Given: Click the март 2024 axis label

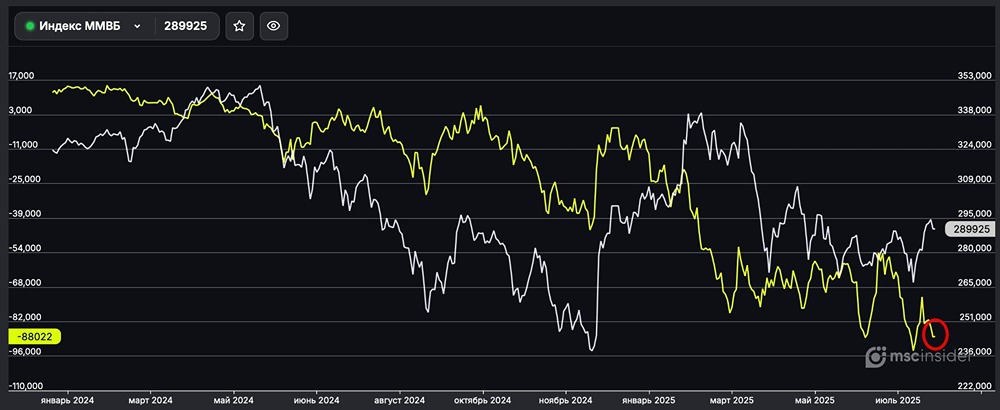Looking at the screenshot, I should click(150, 400).
